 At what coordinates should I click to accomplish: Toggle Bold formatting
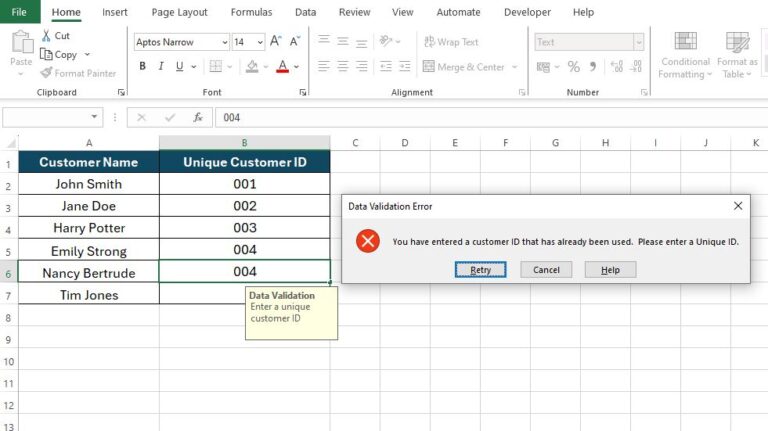point(143,67)
